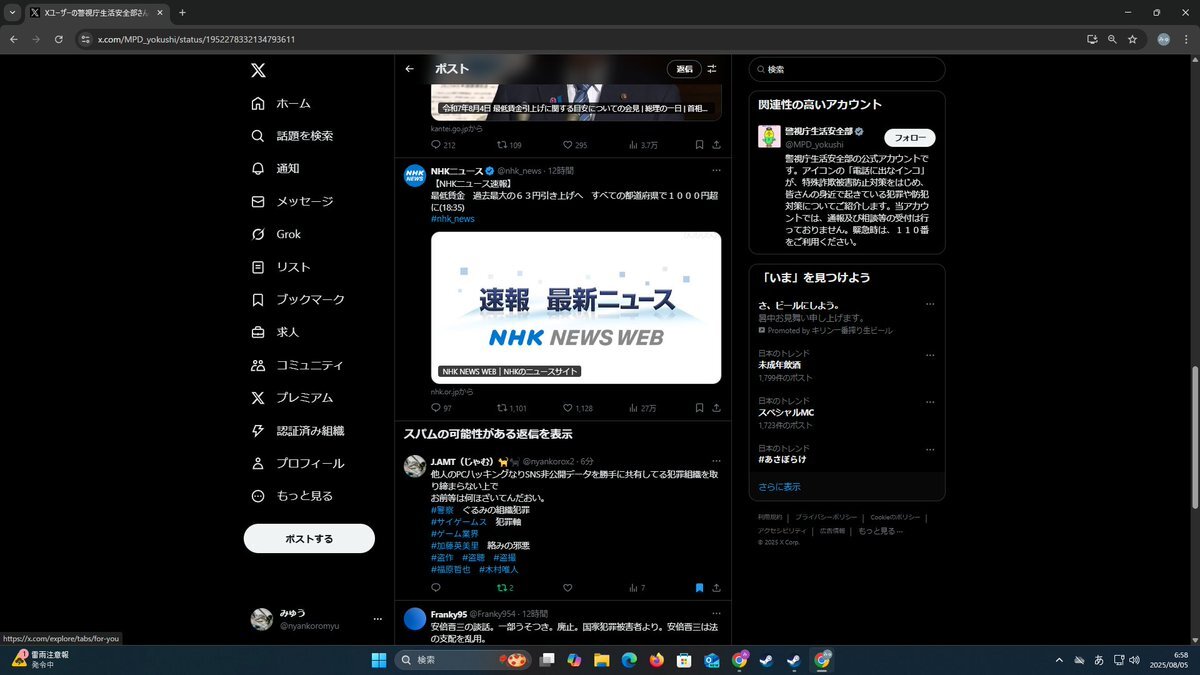Open 通知 notifications
This screenshot has width=1200, height=675.
point(275,168)
